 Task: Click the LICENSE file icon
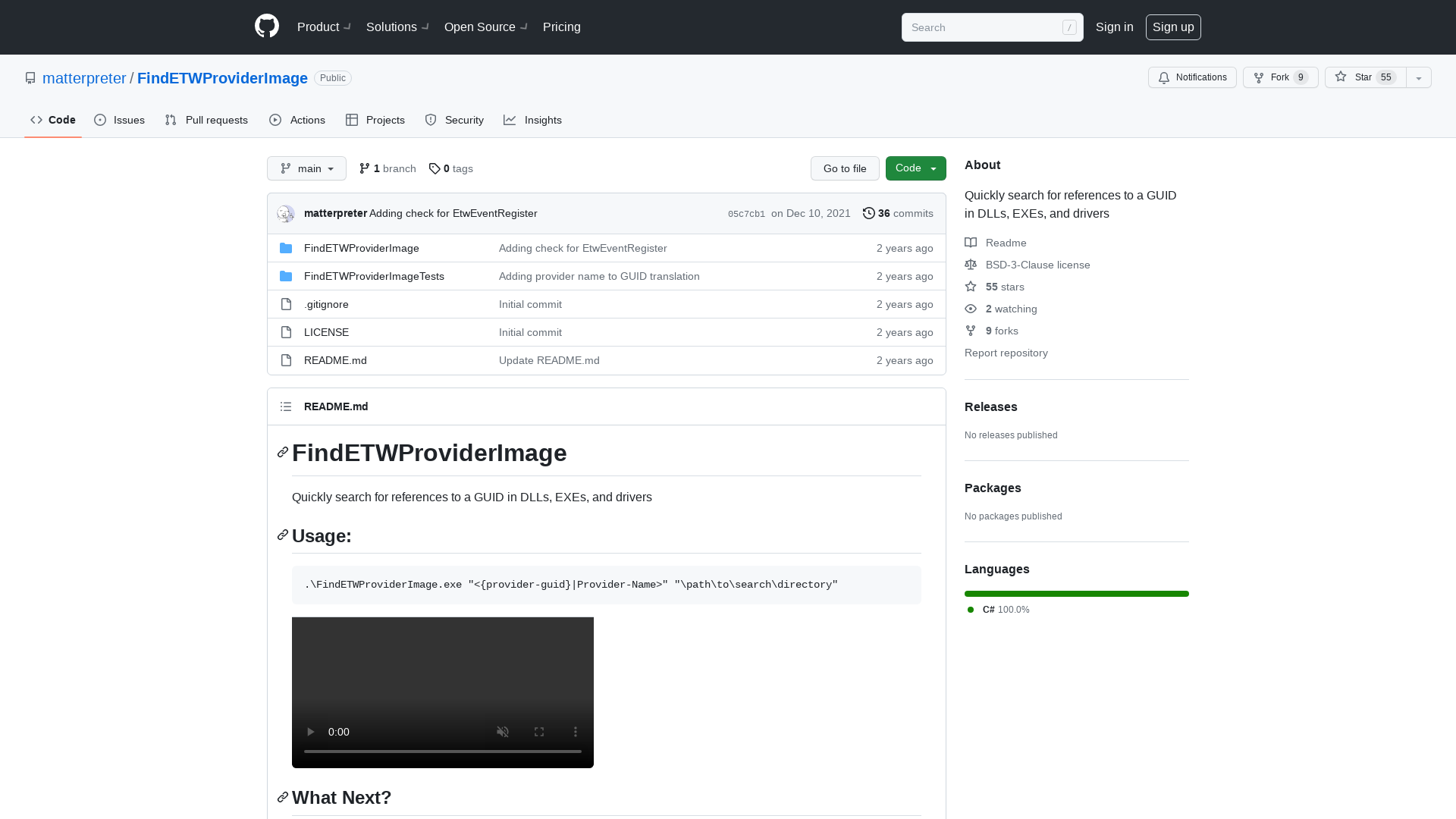pyautogui.click(x=286, y=332)
